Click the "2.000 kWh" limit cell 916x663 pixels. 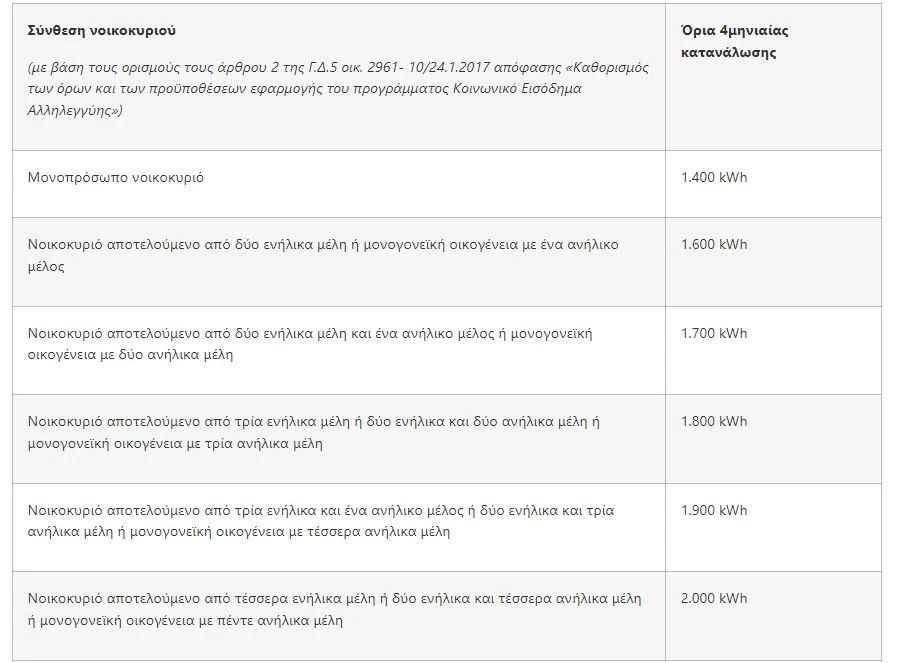(x=713, y=598)
